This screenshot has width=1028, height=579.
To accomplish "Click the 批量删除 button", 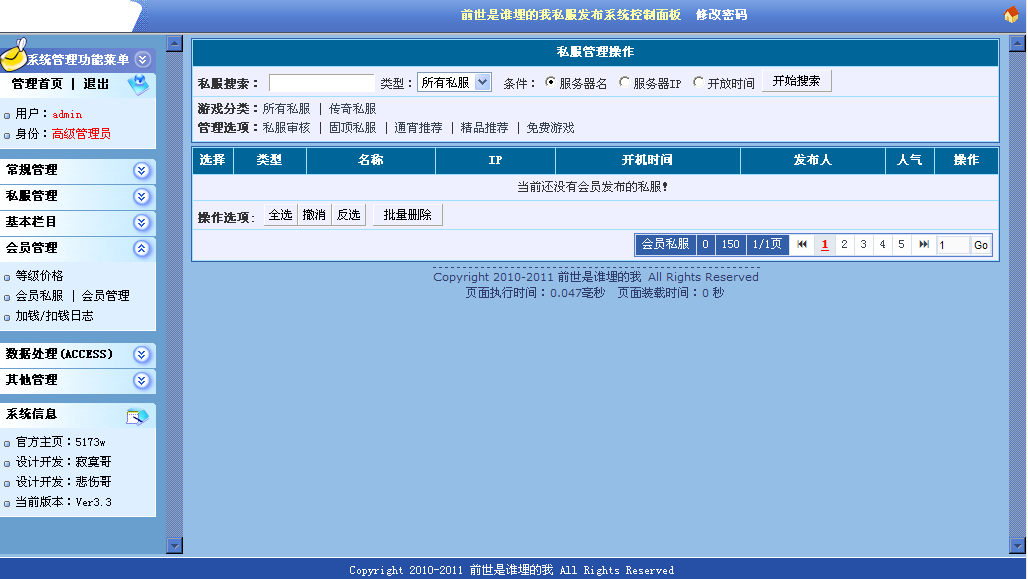I will click(x=407, y=215).
